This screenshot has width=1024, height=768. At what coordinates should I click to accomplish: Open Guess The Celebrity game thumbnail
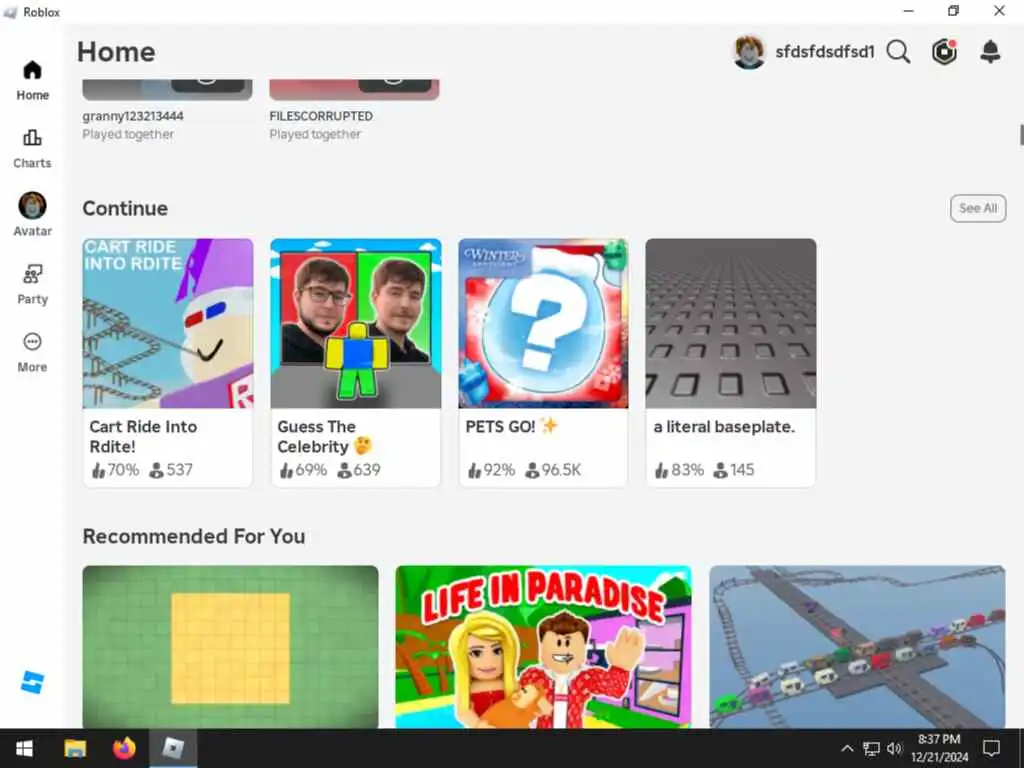[356, 323]
